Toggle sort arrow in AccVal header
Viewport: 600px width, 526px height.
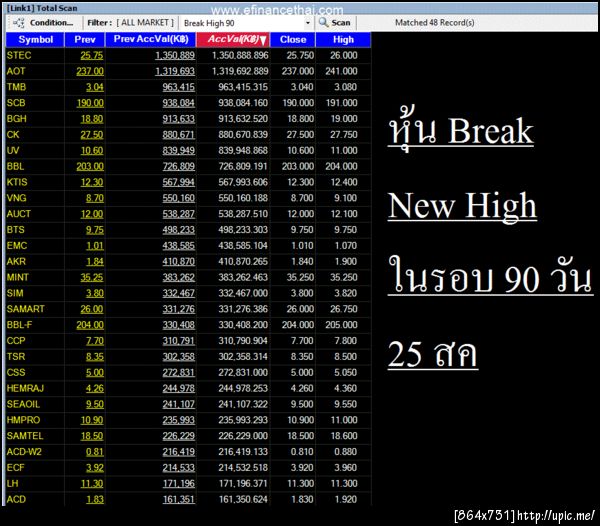(262, 41)
